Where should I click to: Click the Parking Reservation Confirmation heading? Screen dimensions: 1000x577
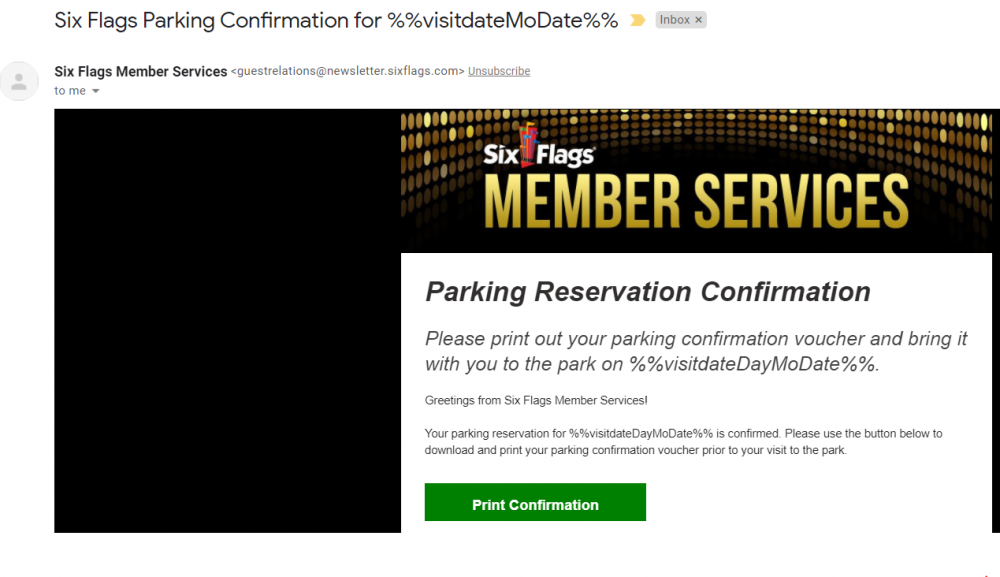click(647, 291)
